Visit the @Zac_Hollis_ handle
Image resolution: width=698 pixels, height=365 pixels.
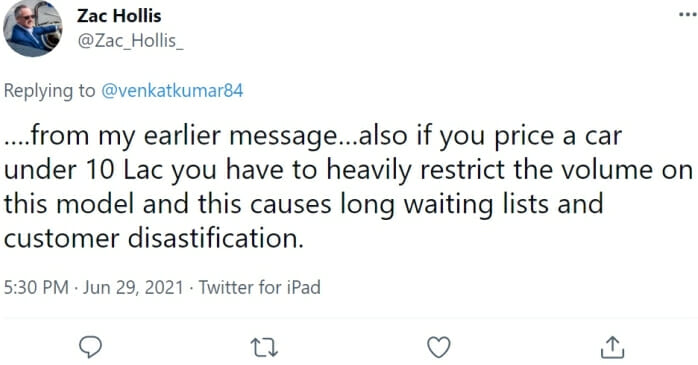tap(130, 41)
